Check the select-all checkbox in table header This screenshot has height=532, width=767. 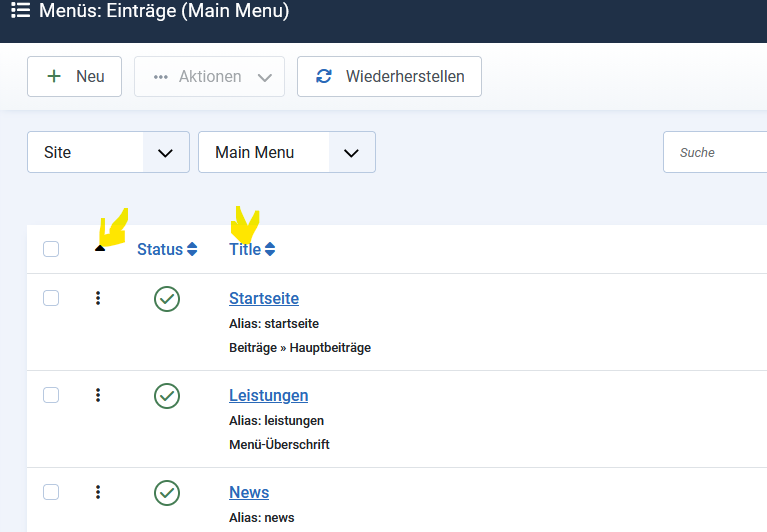(51, 249)
